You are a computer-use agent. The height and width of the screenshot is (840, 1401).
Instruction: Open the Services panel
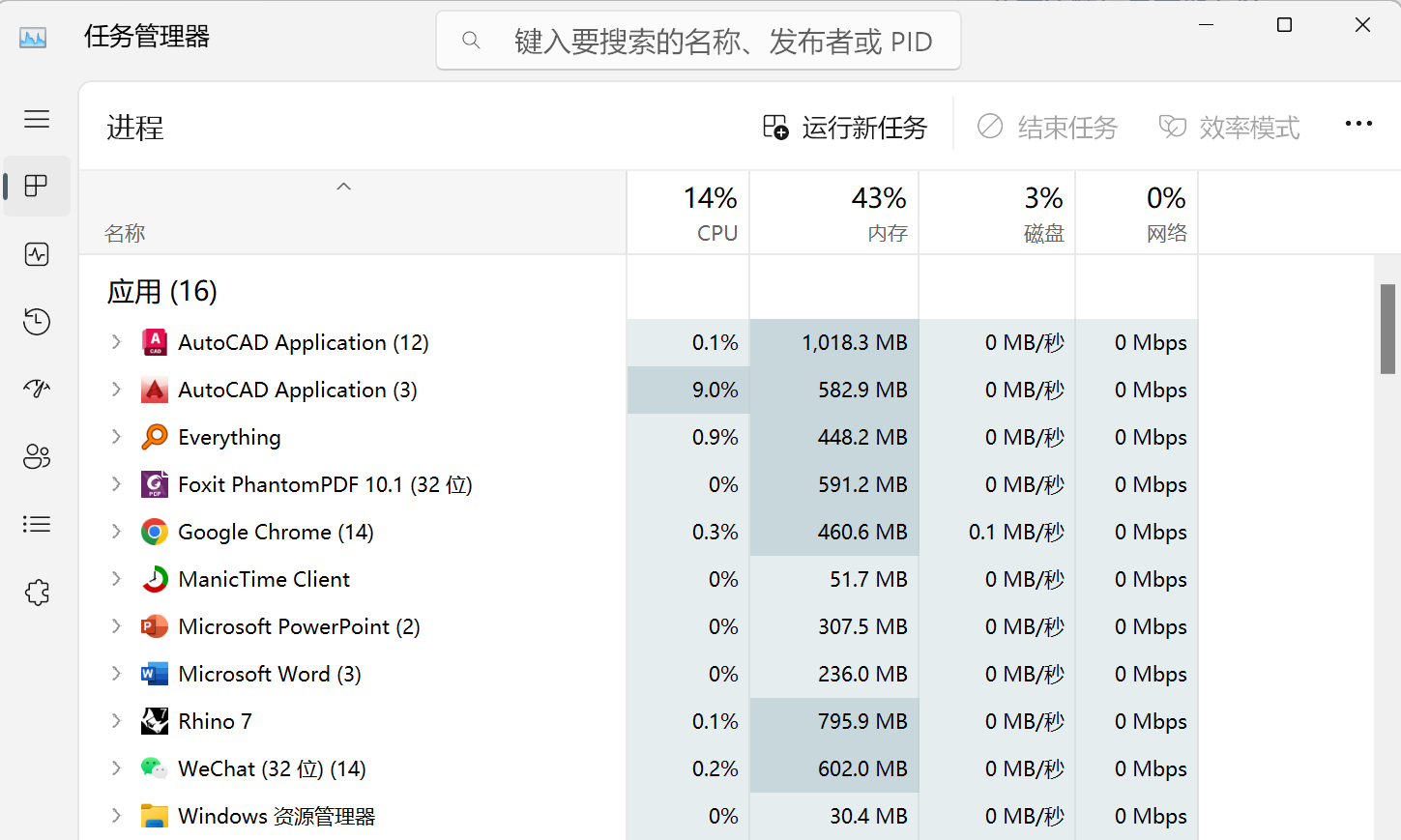click(37, 592)
